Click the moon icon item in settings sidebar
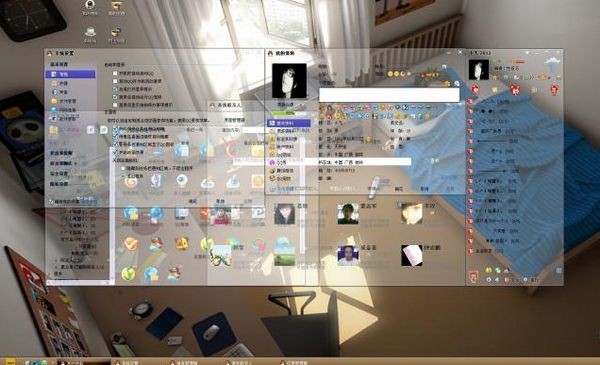Screen dimensions: 600x365 pos(54,92)
